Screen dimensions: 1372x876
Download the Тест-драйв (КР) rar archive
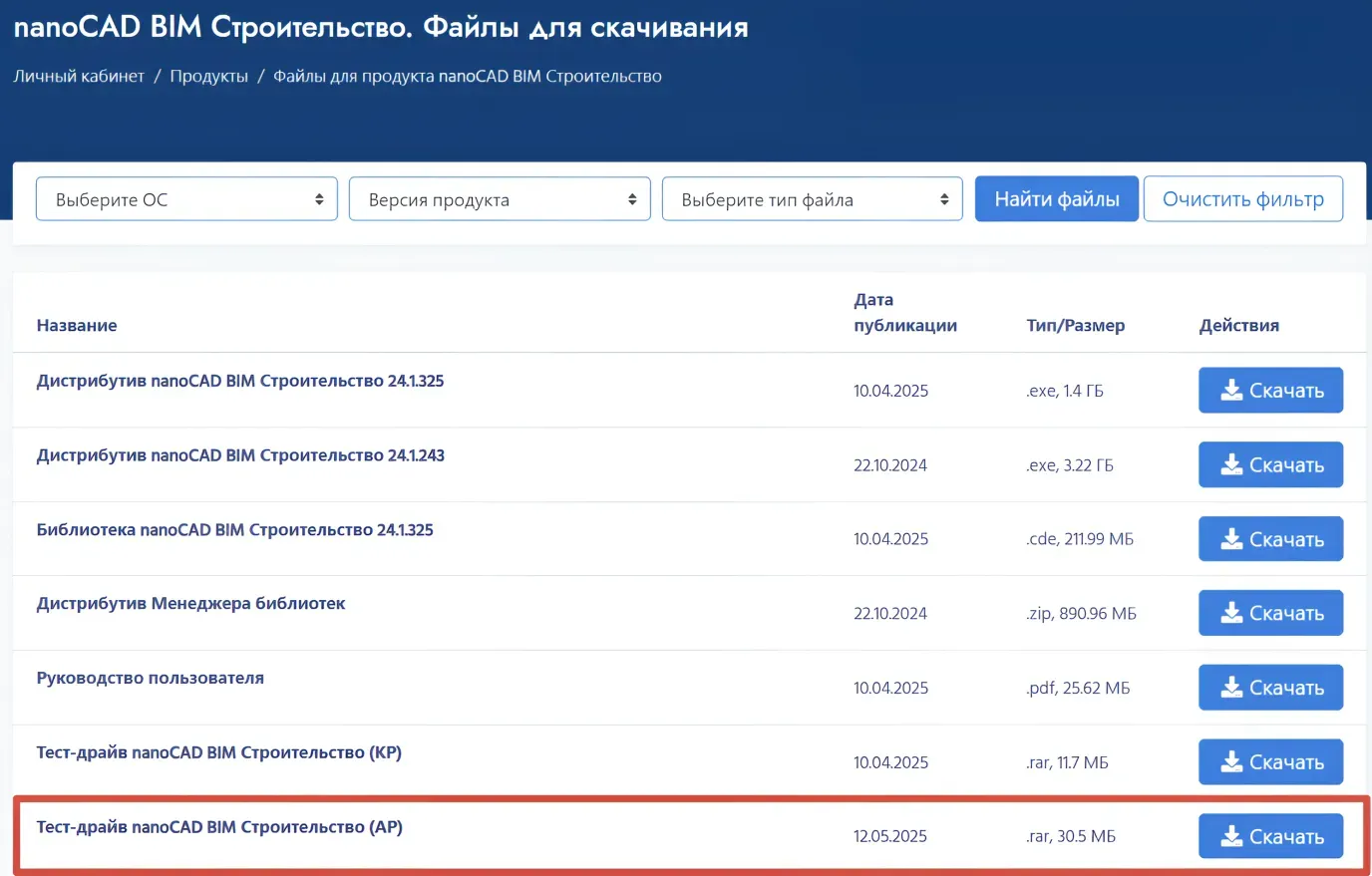(x=1270, y=762)
